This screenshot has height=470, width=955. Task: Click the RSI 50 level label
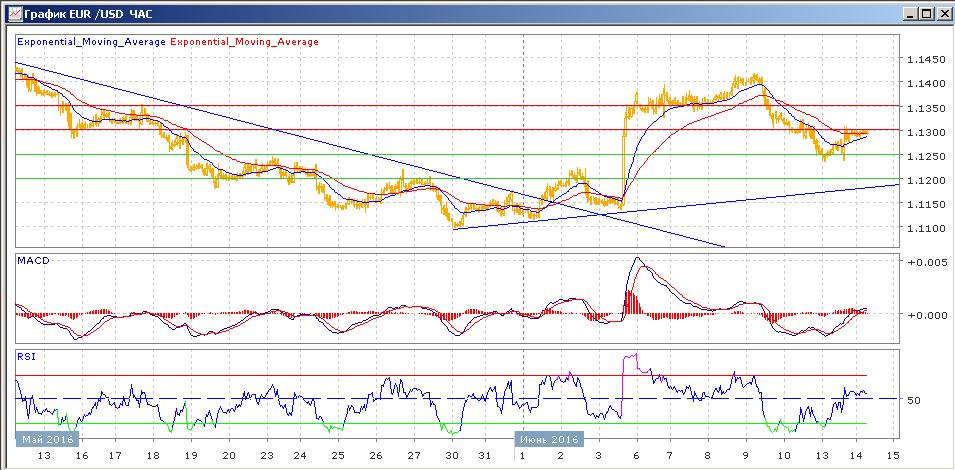click(x=914, y=400)
